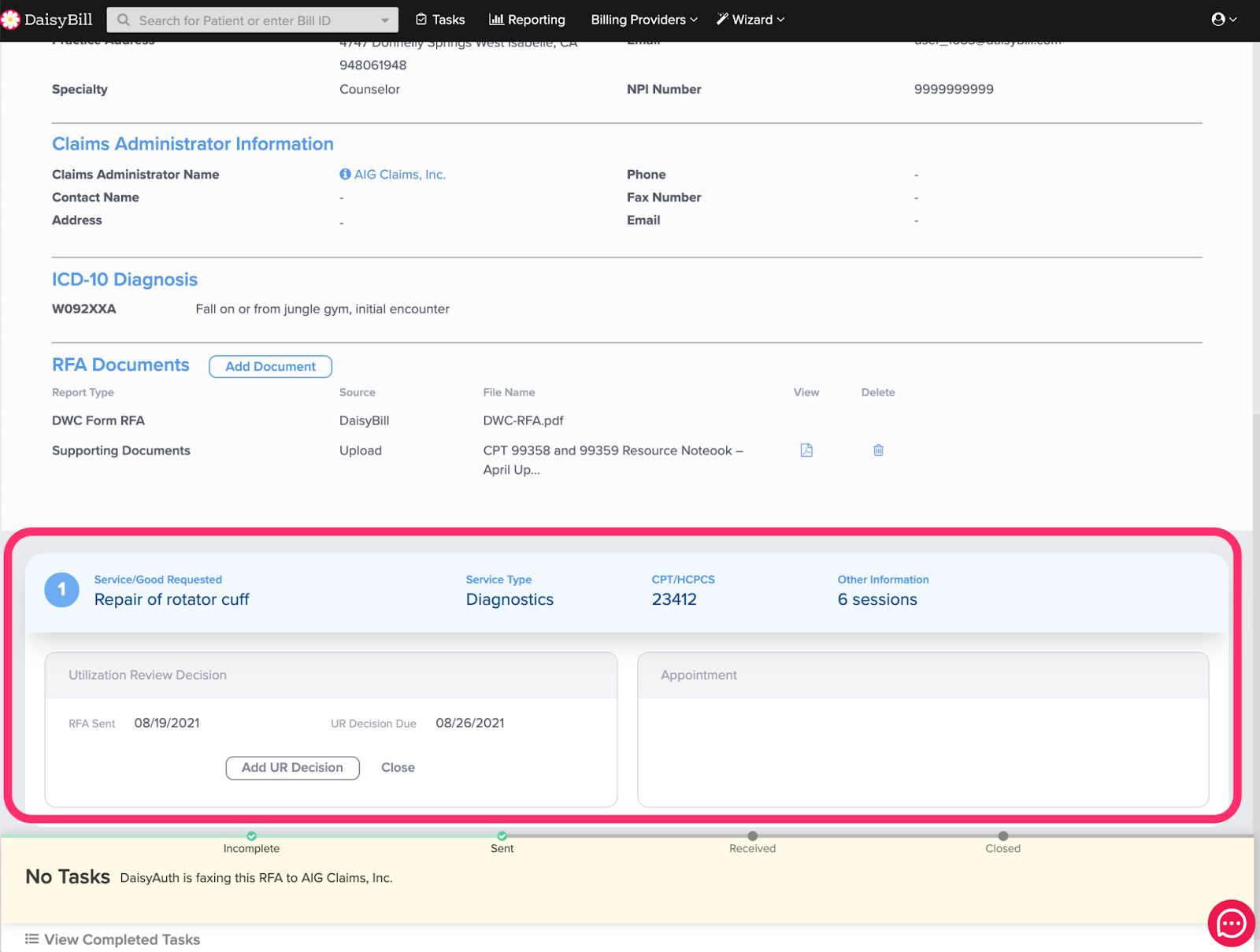View the Supporting Documents PDF file
1260x952 pixels.
[x=806, y=450]
